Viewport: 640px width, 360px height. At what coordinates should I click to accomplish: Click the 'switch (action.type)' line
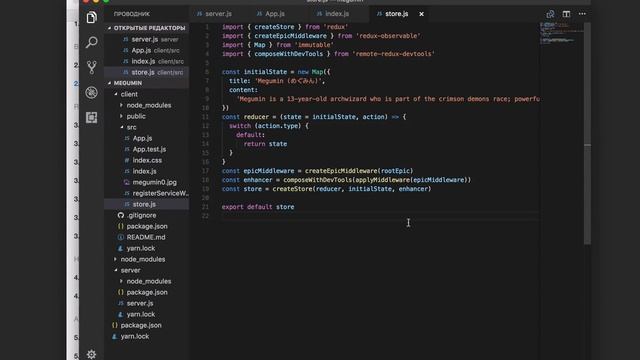[x=269, y=126]
